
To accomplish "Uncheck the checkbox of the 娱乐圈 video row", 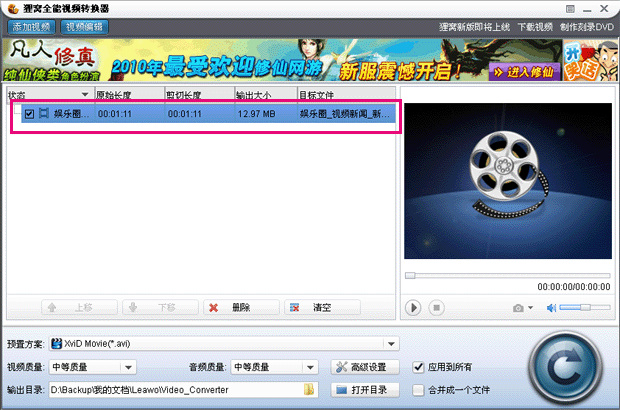I will 29,114.
